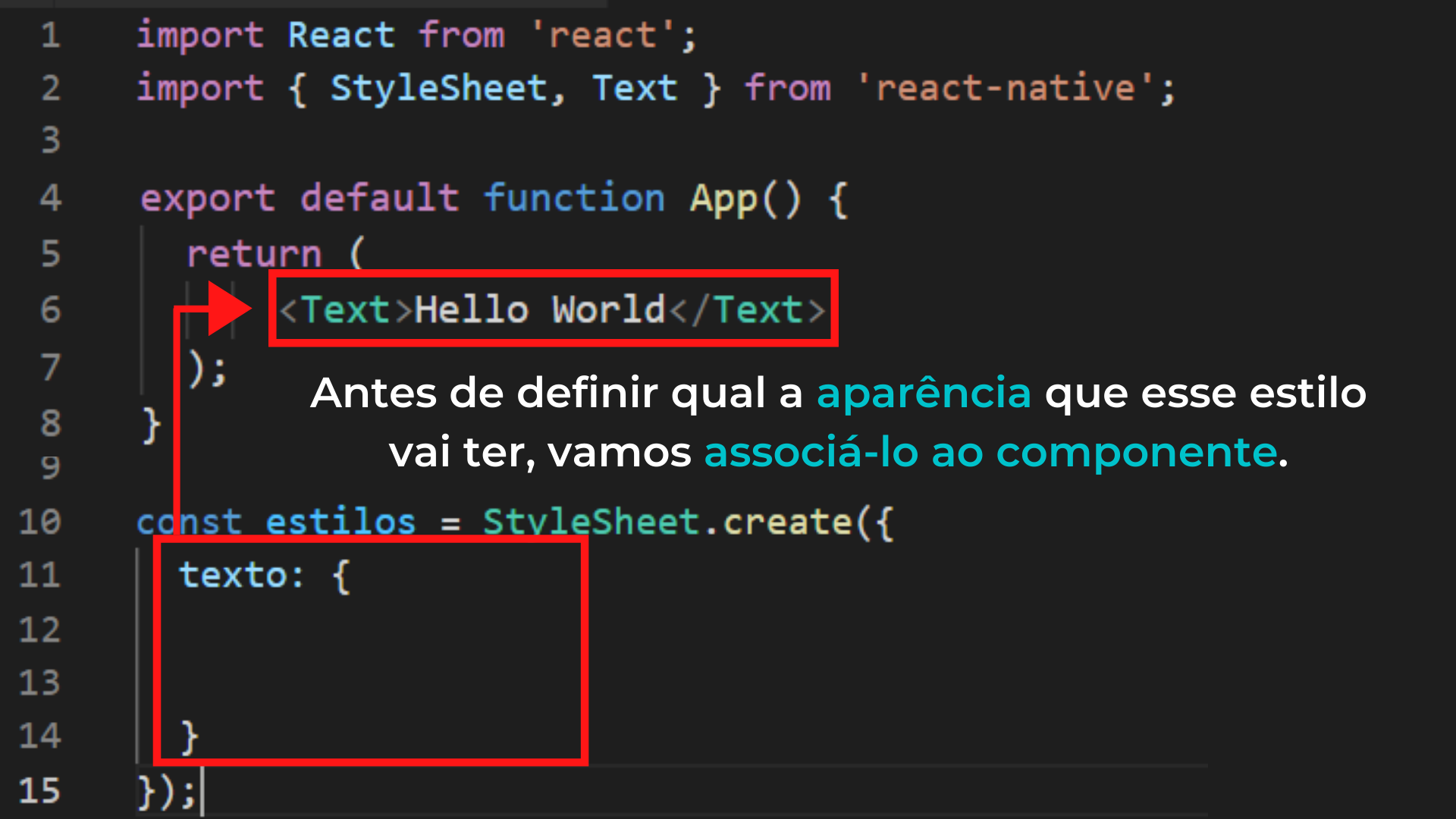
Task: Click closing brace on line 14
Action: point(190,737)
